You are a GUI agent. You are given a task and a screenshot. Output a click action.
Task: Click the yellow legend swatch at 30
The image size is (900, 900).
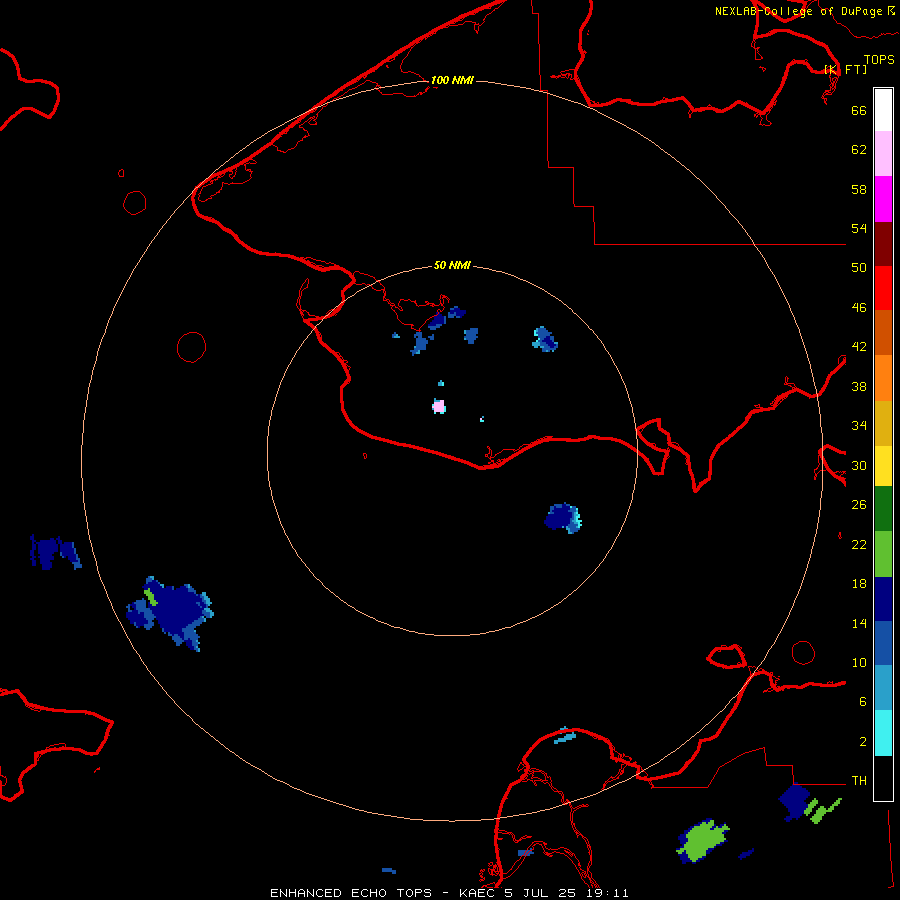point(883,466)
